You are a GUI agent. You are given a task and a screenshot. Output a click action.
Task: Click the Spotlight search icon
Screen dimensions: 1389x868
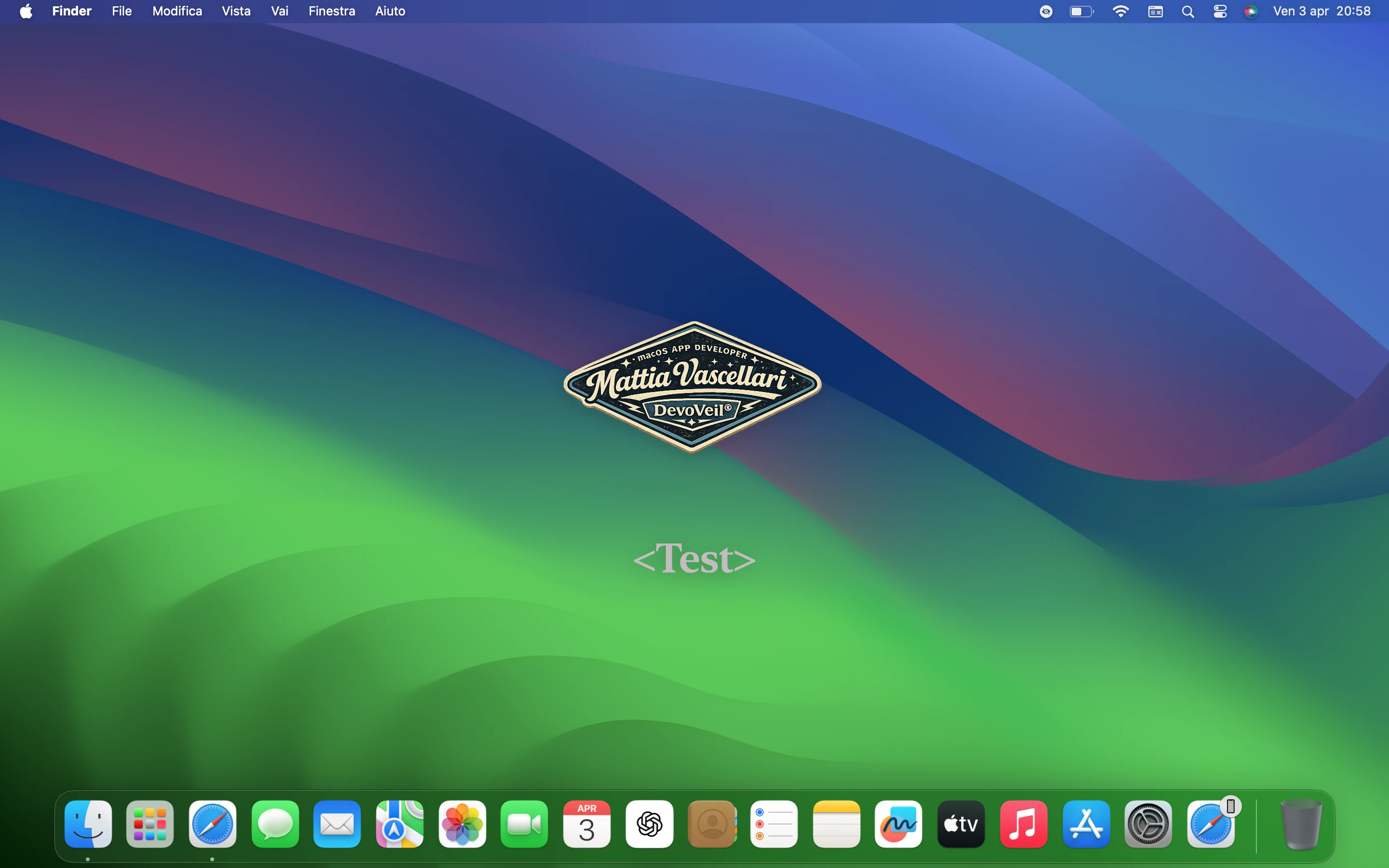tap(1187, 12)
